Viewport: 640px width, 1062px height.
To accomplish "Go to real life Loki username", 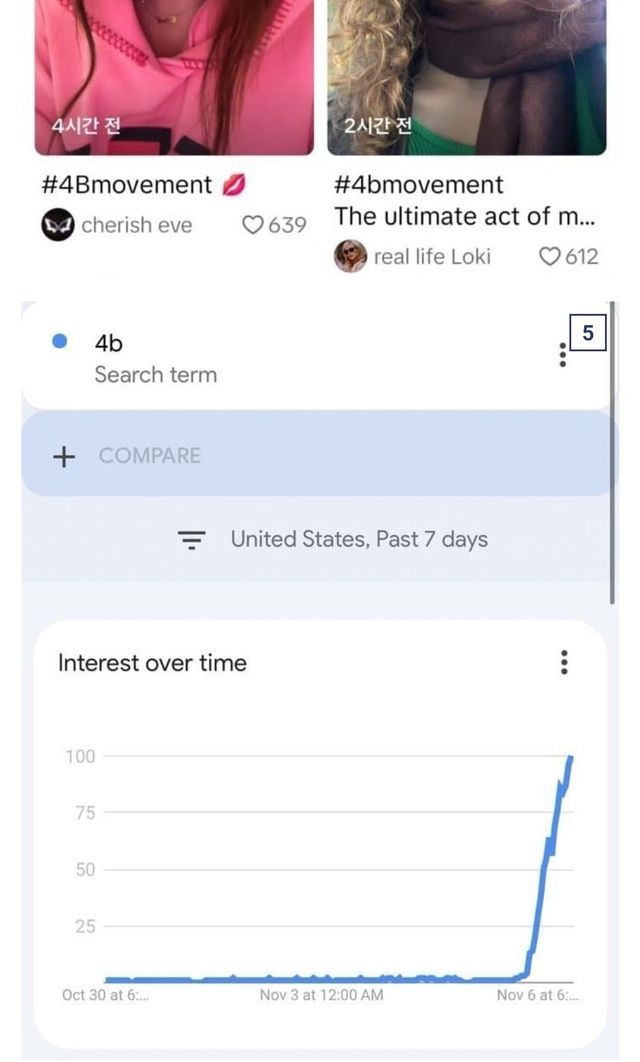I will (x=432, y=257).
